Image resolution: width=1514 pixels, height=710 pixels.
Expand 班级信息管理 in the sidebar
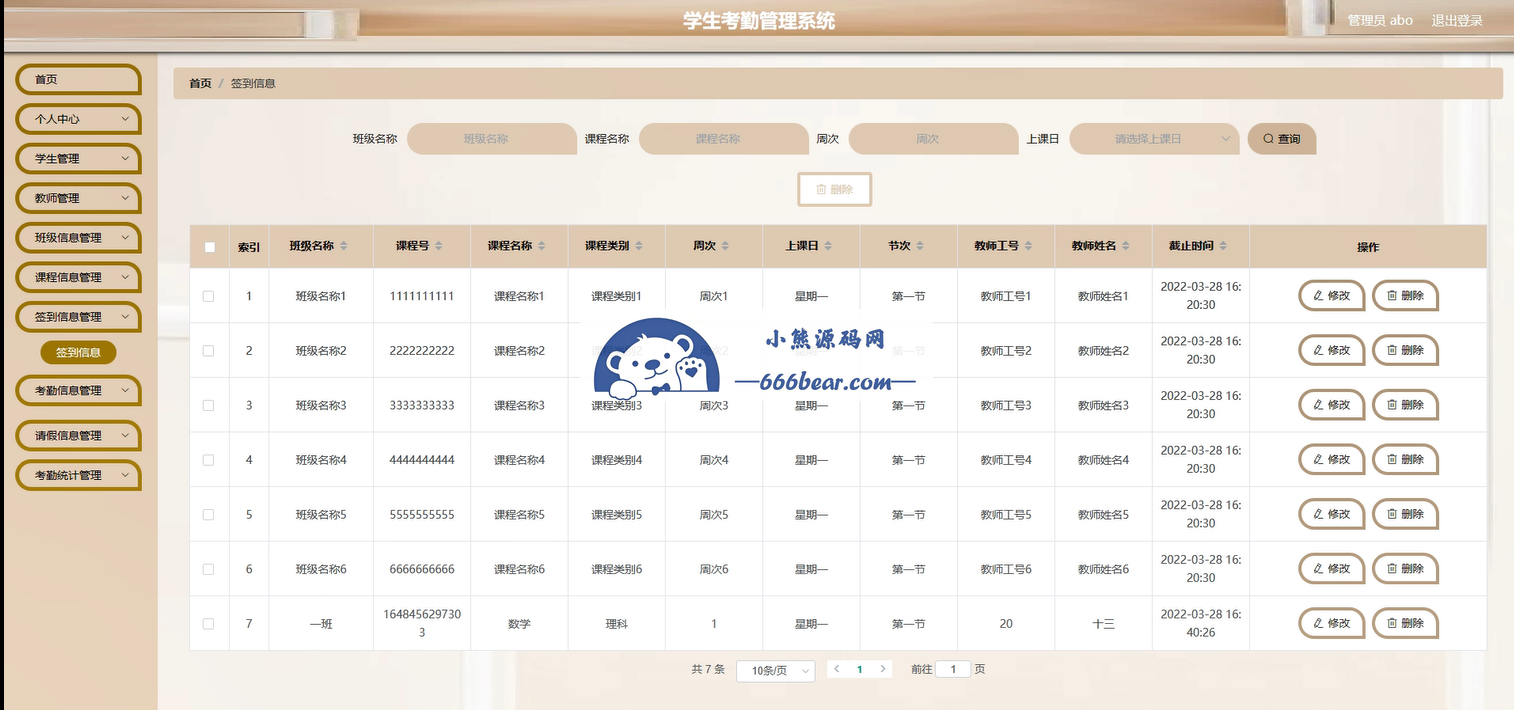(x=79, y=238)
